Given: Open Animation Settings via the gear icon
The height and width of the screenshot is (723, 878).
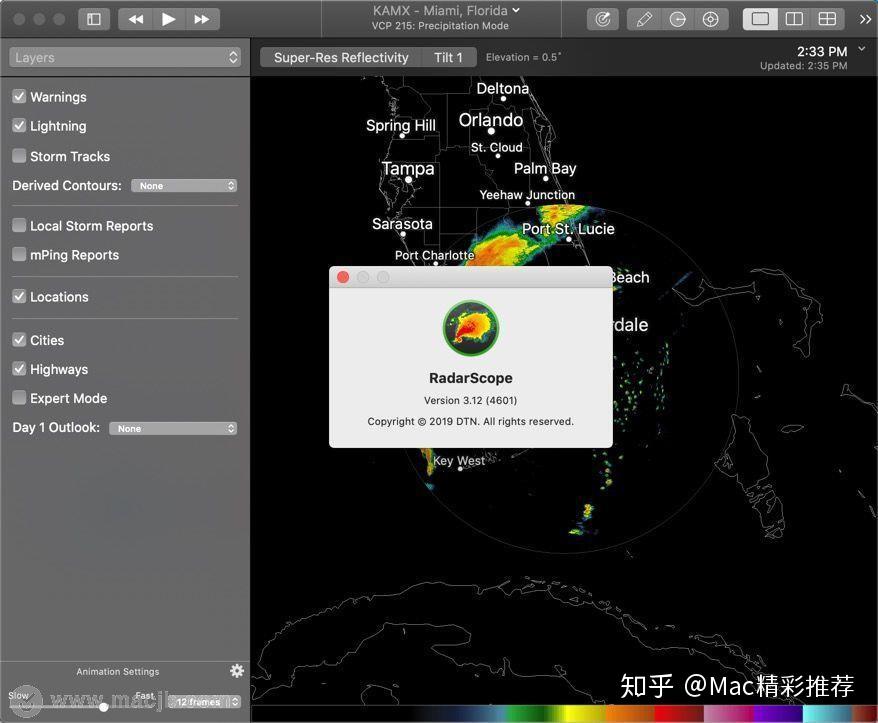Looking at the screenshot, I should click(237, 670).
